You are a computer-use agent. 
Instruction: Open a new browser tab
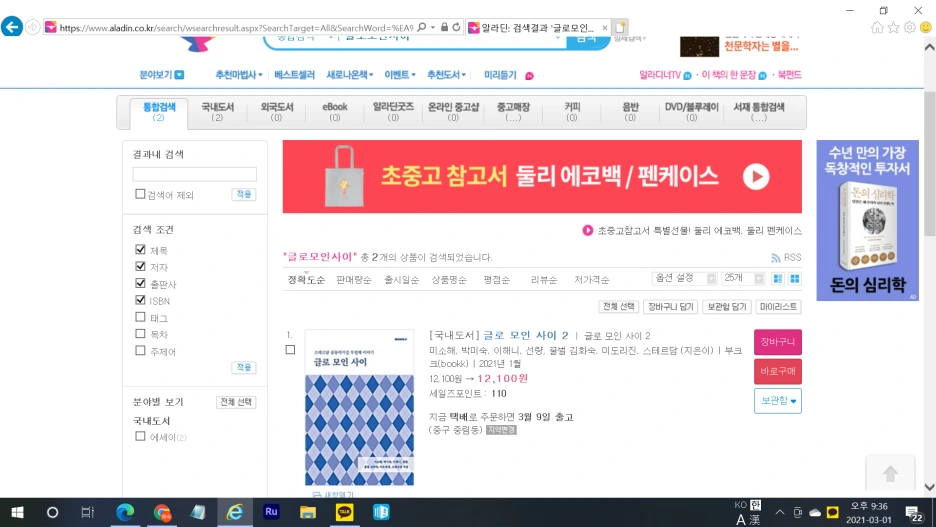620,27
